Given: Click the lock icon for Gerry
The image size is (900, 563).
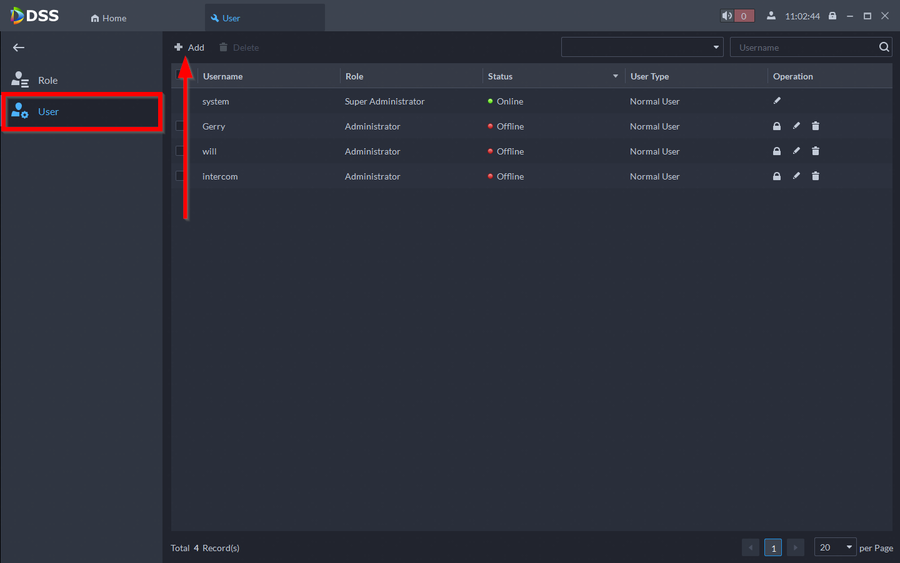Looking at the screenshot, I should click(x=777, y=126).
